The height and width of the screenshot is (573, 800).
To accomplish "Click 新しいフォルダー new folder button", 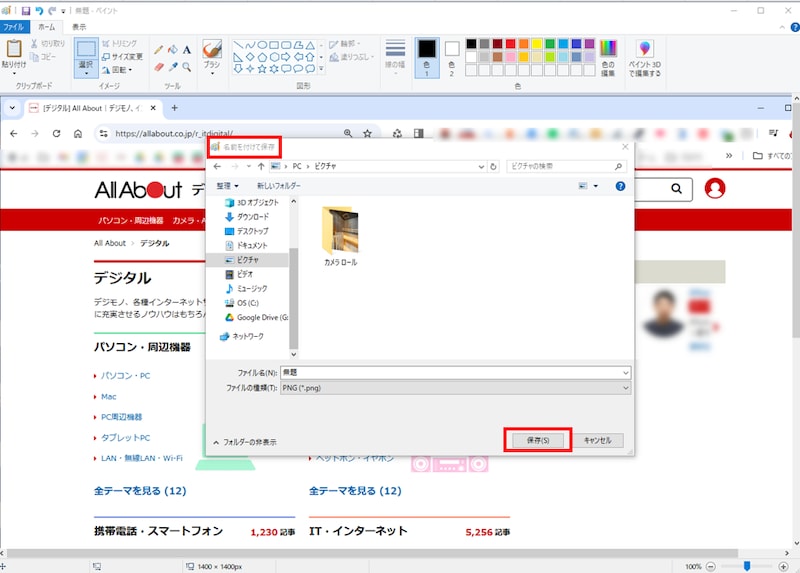I will [x=279, y=186].
